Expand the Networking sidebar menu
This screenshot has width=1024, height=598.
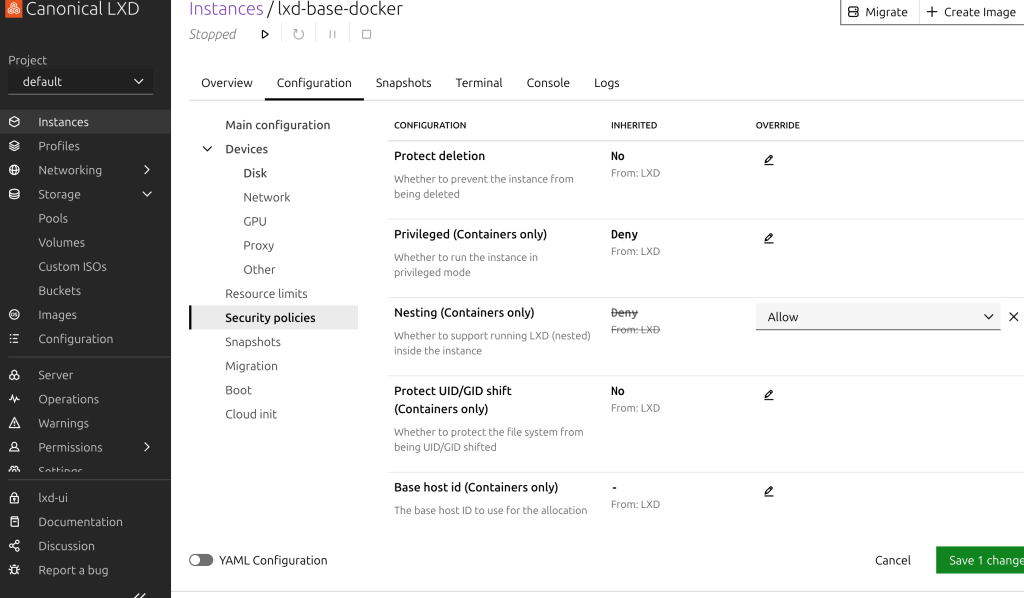pyautogui.click(x=147, y=170)
